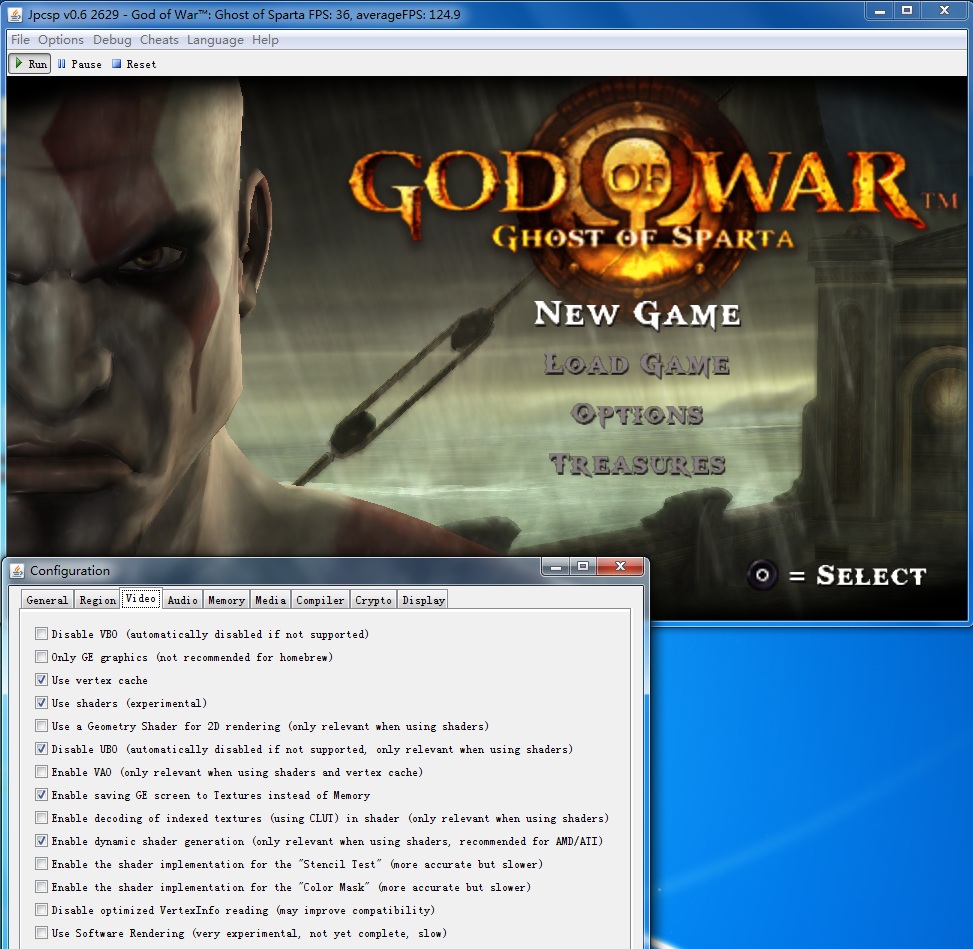The image size is (973, 949).
Task: Open the Debug menu
Action: [112, 40]
